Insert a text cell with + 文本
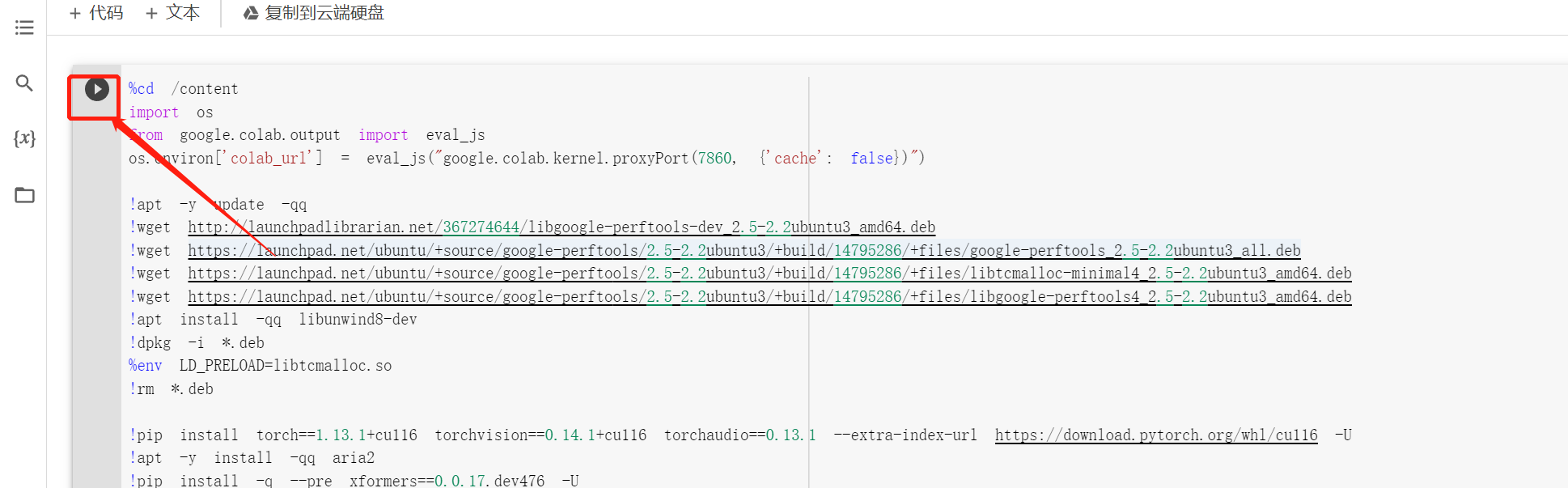 (x=172, y=13)
